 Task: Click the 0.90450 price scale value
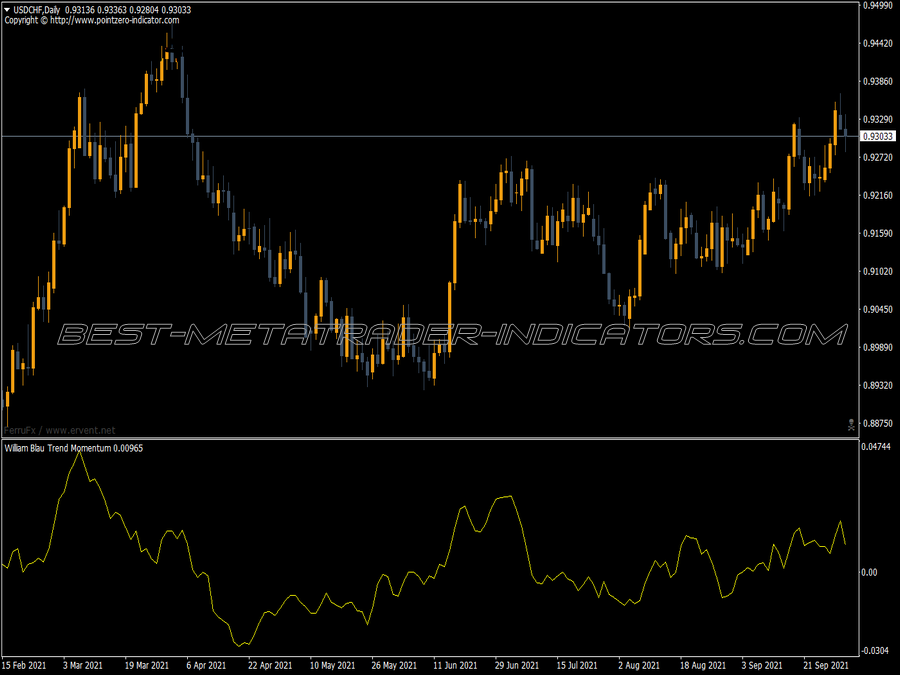click(878, 309)
